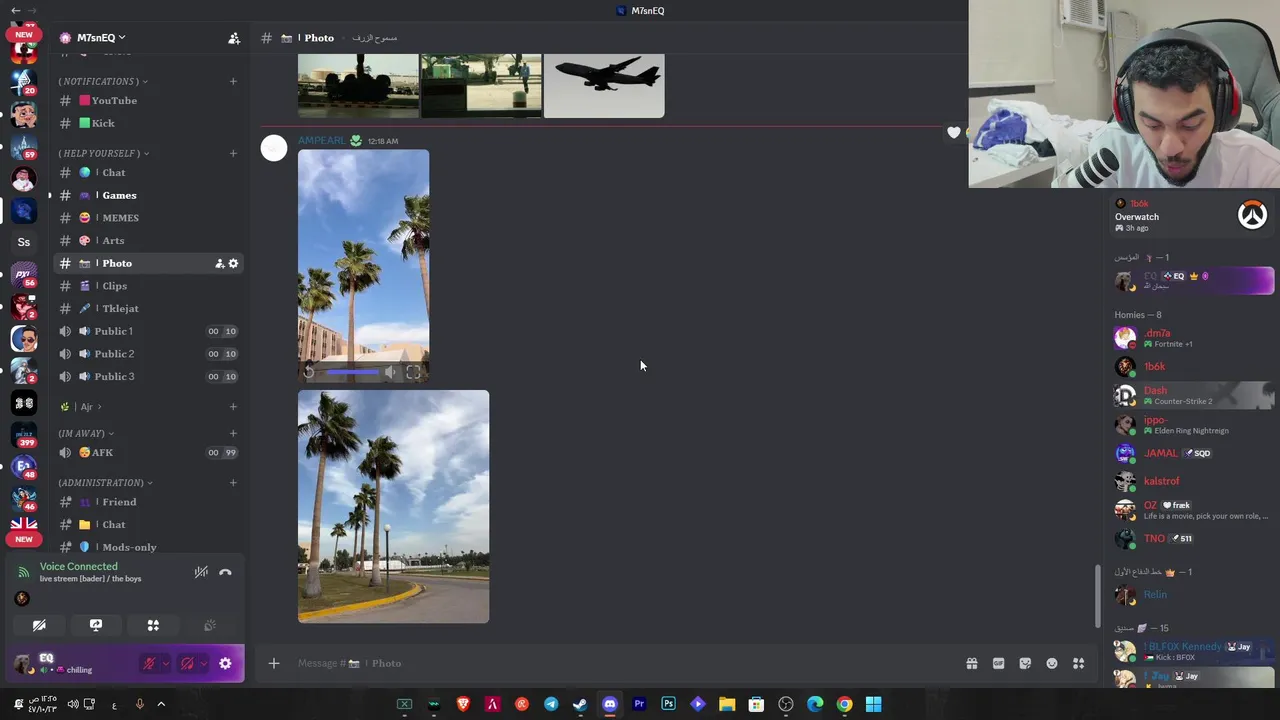
Task: Join the AFK voice channel
Action: click(148, 453)
